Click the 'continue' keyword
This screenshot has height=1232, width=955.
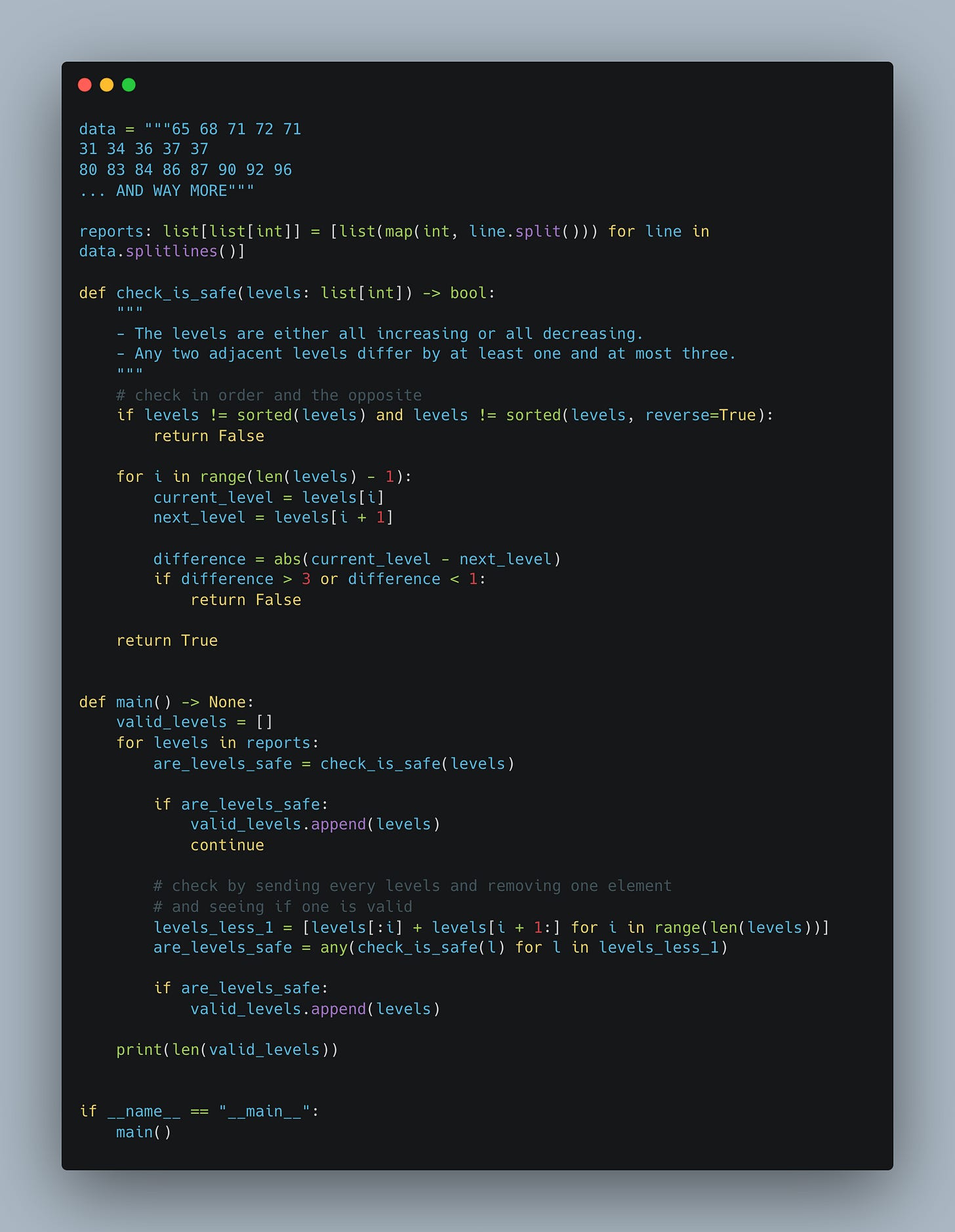tap(227, 846)
